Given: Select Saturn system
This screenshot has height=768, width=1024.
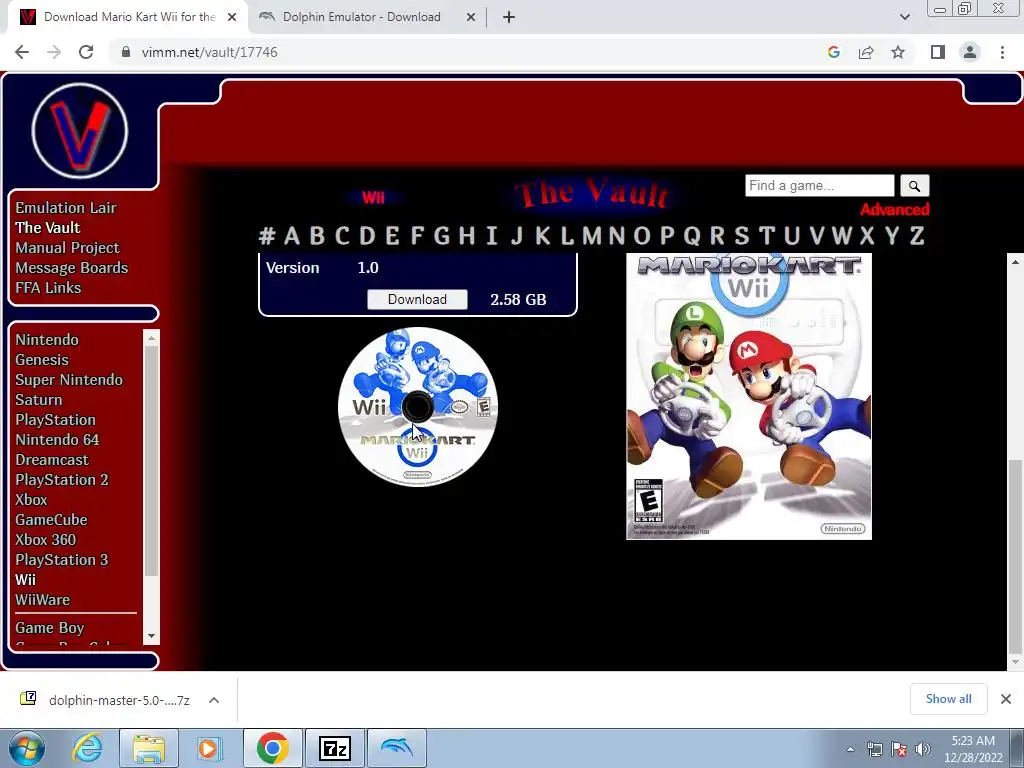Looking at the screenshot, I should pos(39,400).
